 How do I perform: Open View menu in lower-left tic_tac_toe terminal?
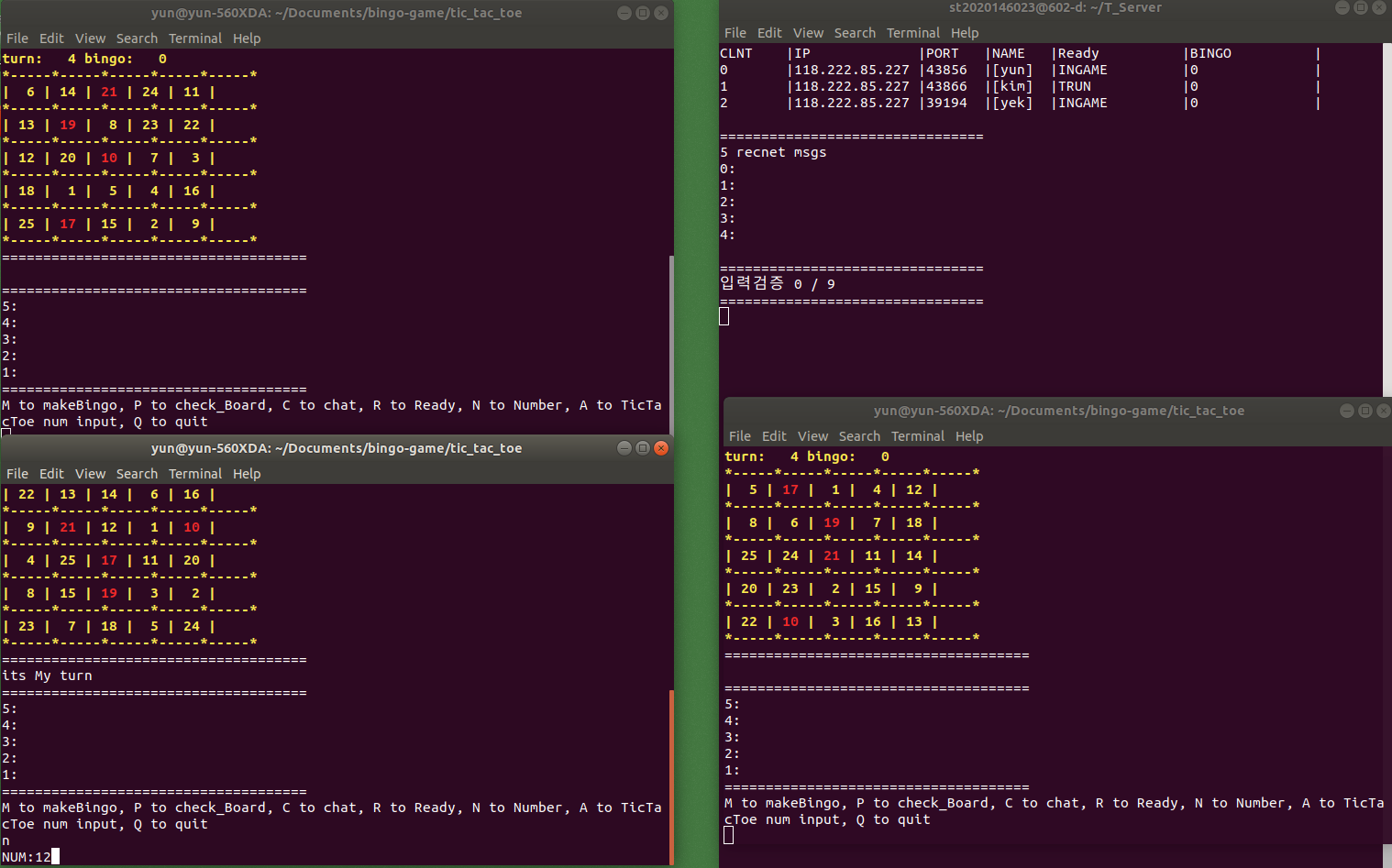pyautogui.click(x=90, y=474)
